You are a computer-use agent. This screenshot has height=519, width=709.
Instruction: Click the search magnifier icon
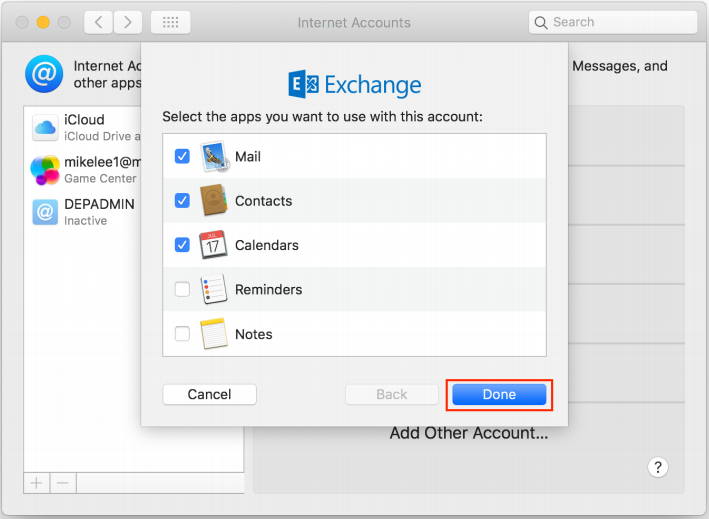(x=541, y=23)
